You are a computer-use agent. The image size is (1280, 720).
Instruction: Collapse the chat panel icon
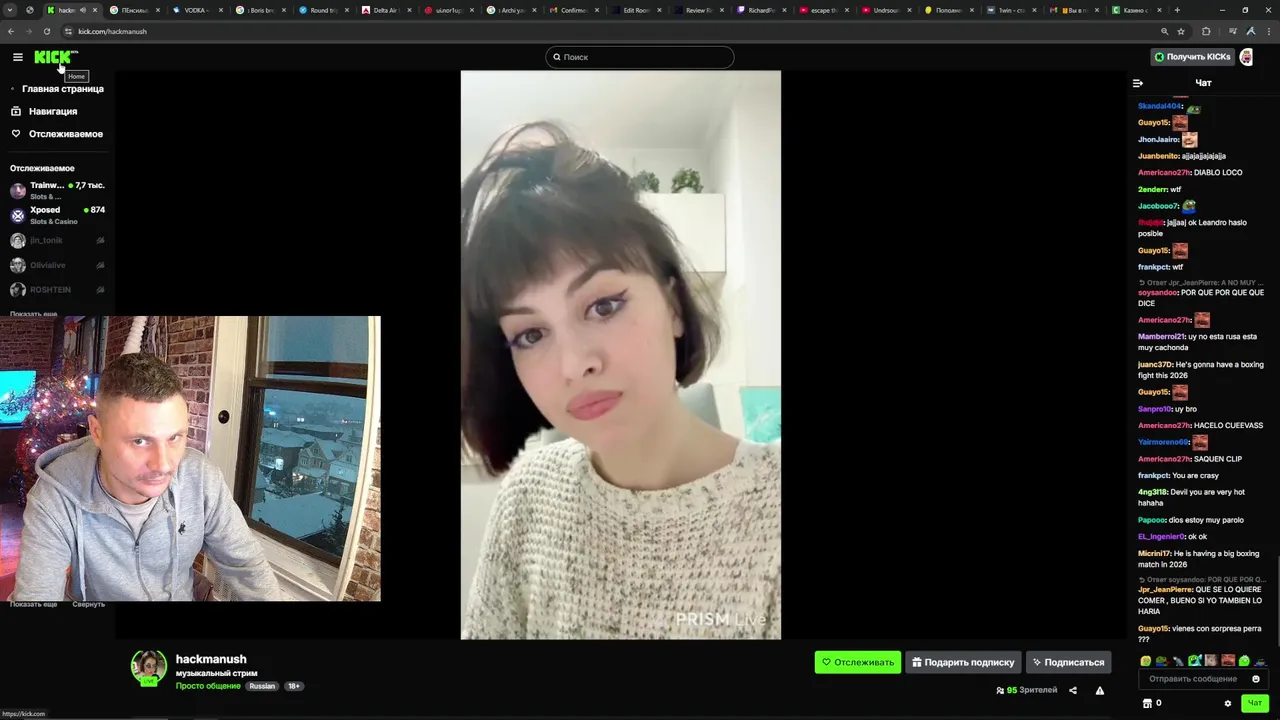tap(1137, 83)
